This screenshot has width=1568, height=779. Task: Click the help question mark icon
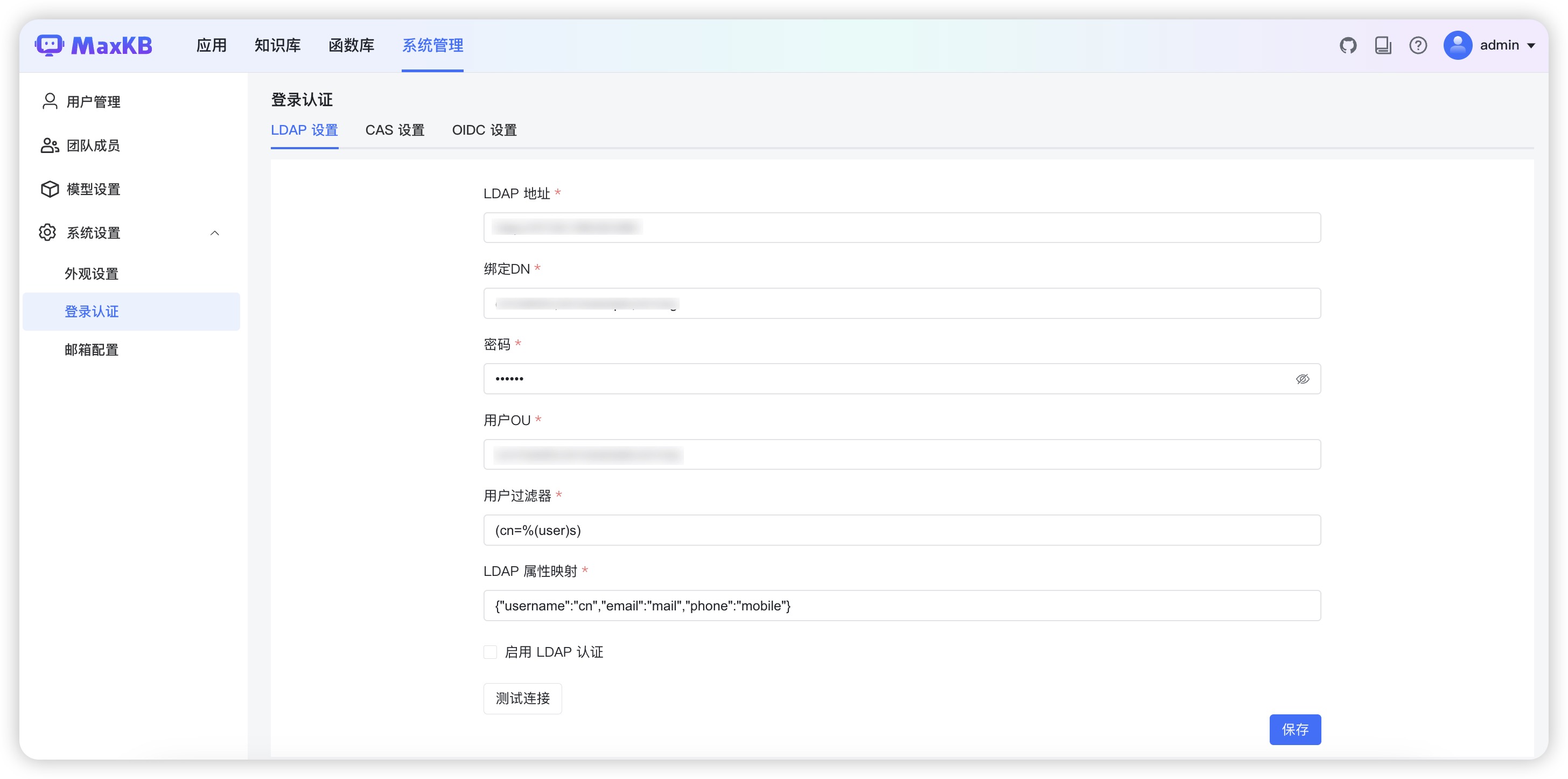click(1418, 45)
